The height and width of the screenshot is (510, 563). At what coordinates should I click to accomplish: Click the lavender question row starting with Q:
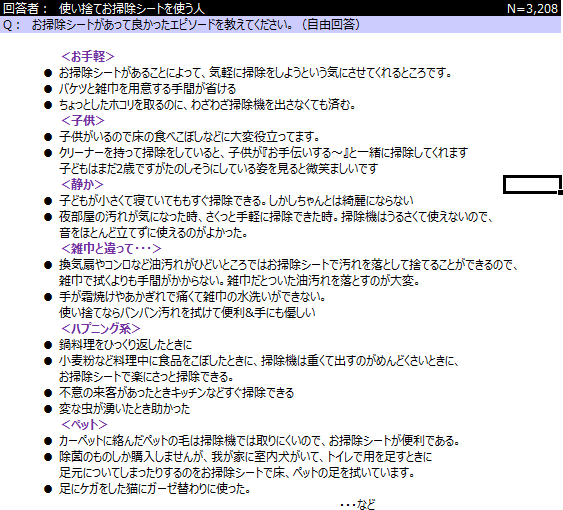[x=280, y=25]
